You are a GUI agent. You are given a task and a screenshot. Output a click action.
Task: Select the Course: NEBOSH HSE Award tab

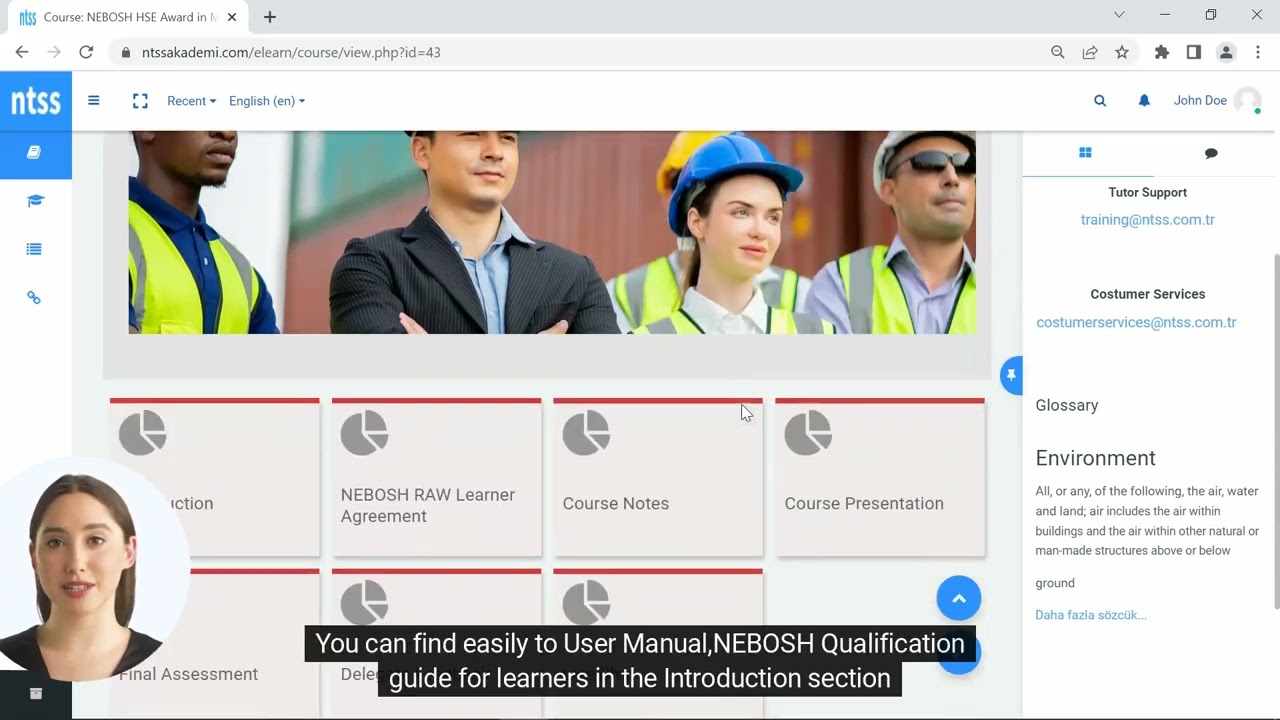[x=128, y=17]
